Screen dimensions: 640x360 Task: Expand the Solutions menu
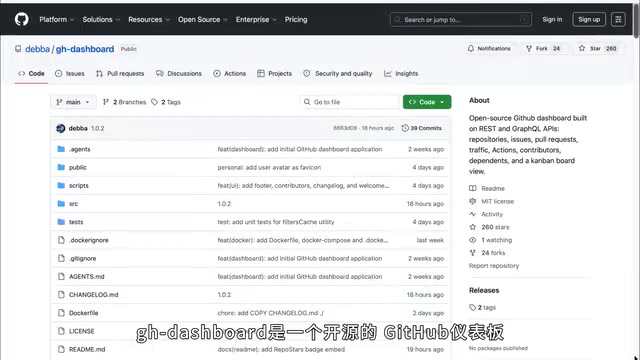pos(101,20)
